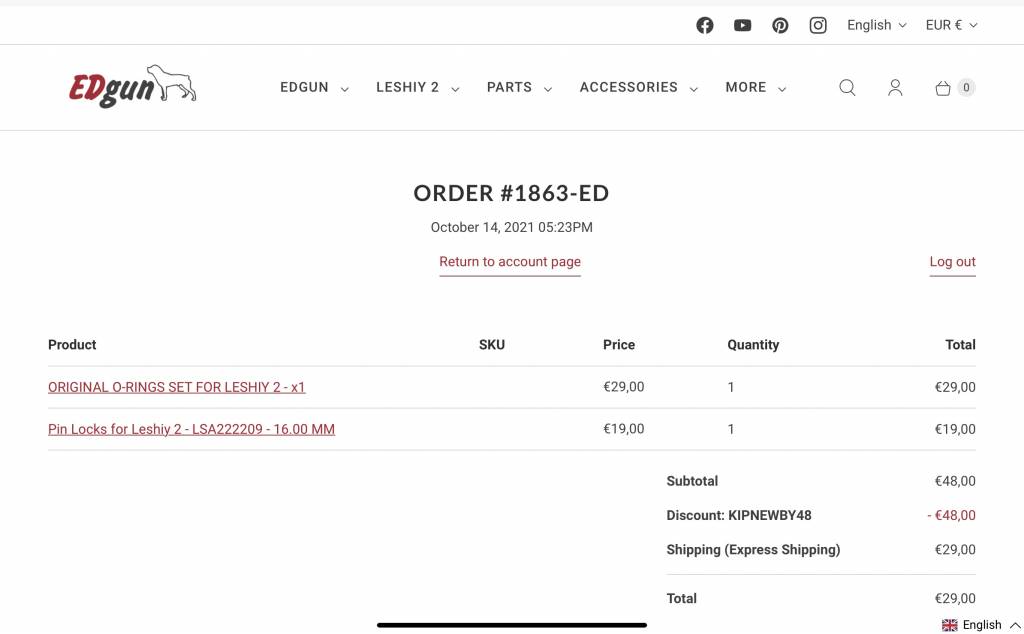Expand the English language dropdown at top

tap(877, 25)
